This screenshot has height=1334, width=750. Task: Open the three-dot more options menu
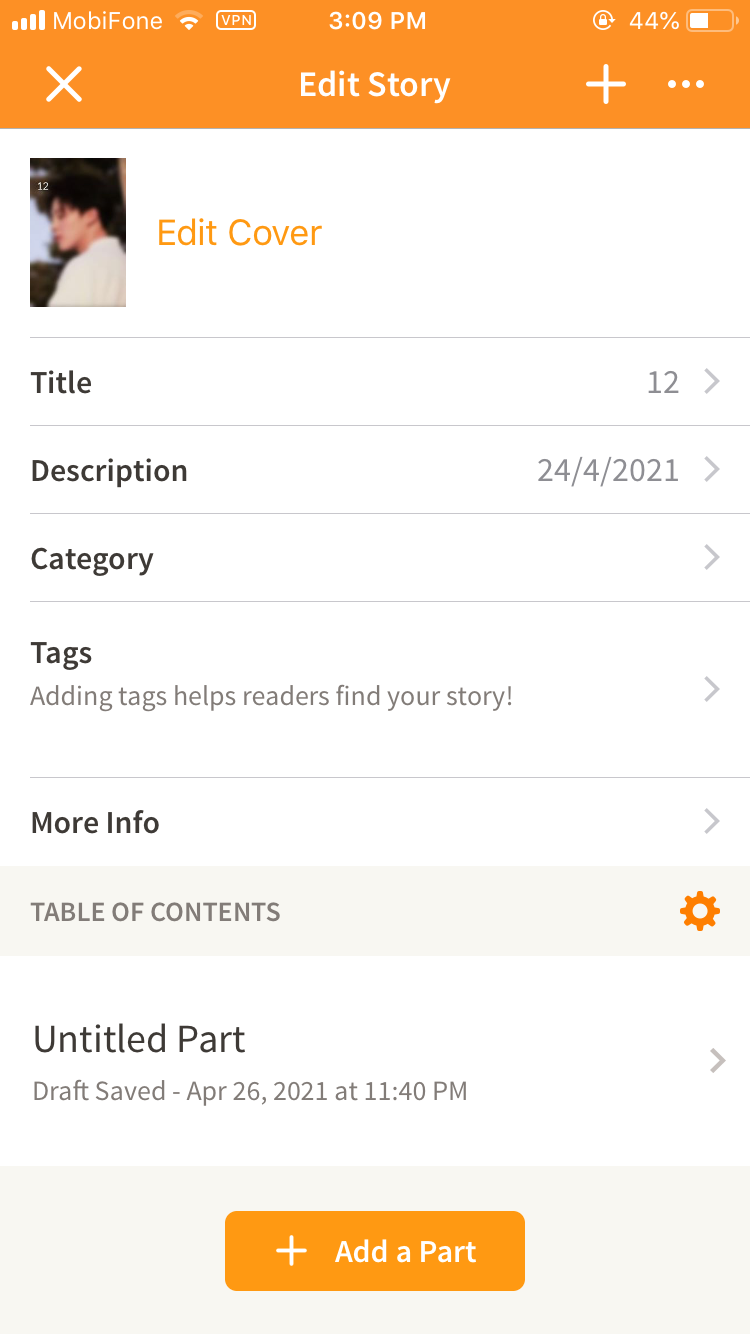pyautogui.click(x=686, y=85)
